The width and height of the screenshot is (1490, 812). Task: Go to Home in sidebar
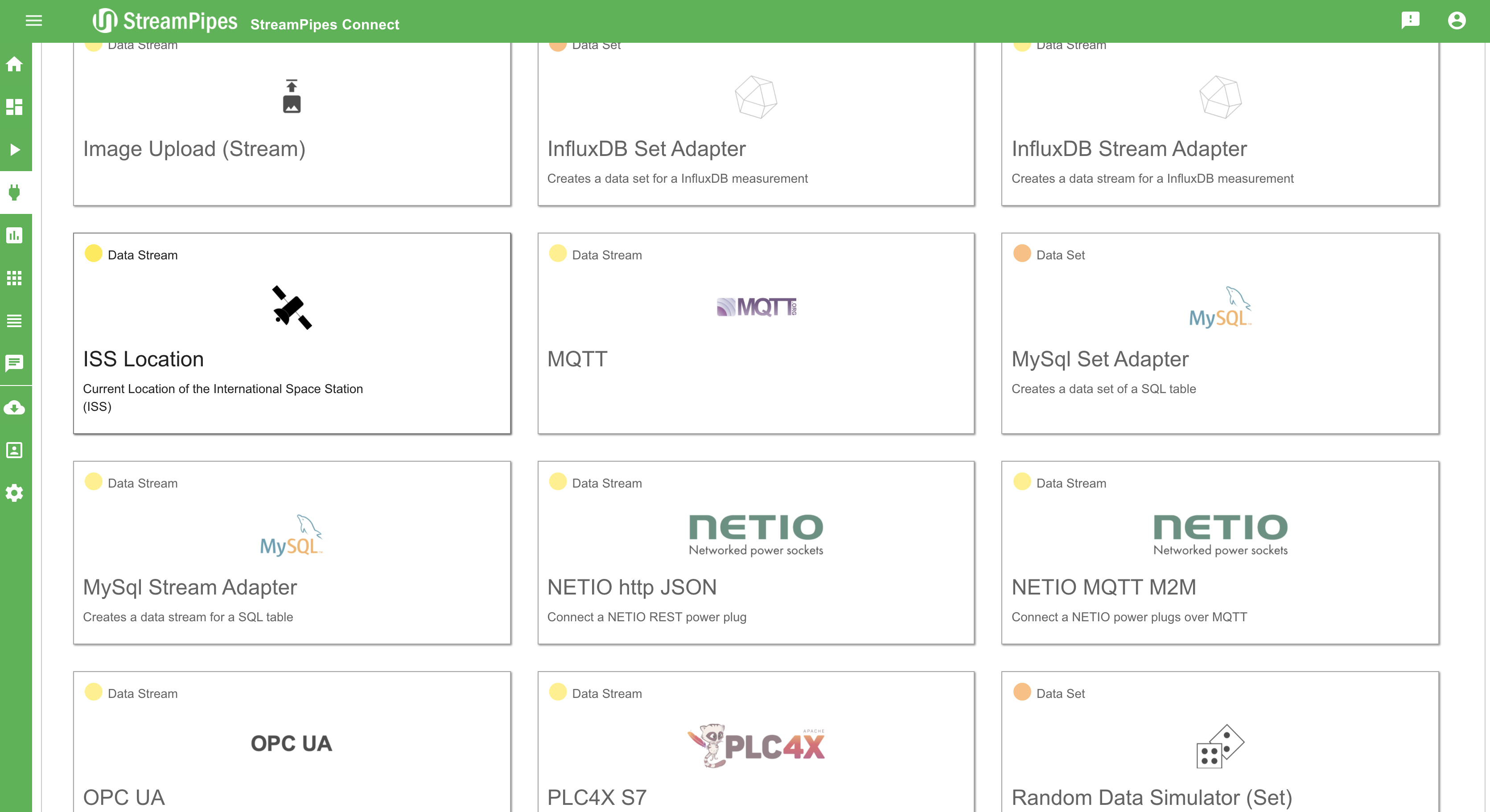coord(14,64)
